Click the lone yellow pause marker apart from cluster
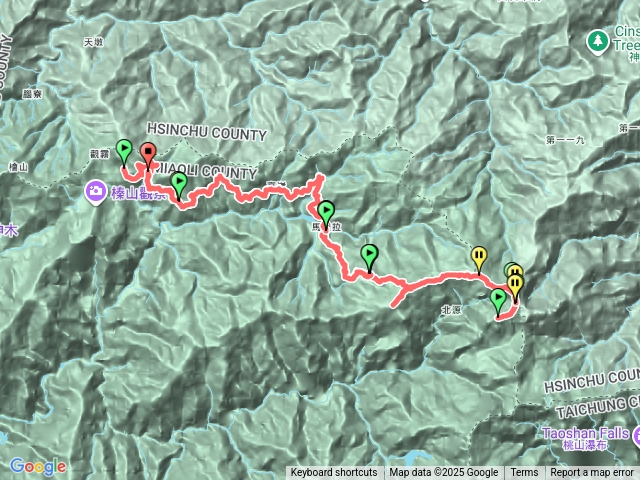Image resolution: width=640 pixels, height=480 pixels. click(x=479, y=260)
